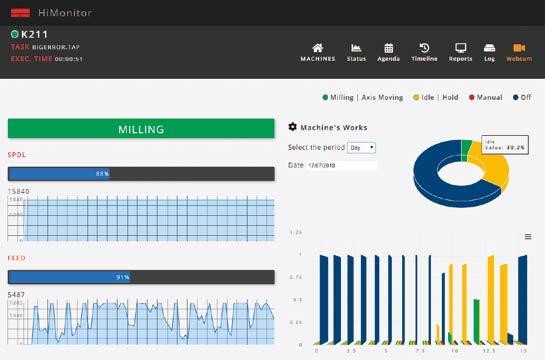545x360 pixels.
Task: Toggle the Milling | Axis Moving legend
Action: click(x=363, y=98)
